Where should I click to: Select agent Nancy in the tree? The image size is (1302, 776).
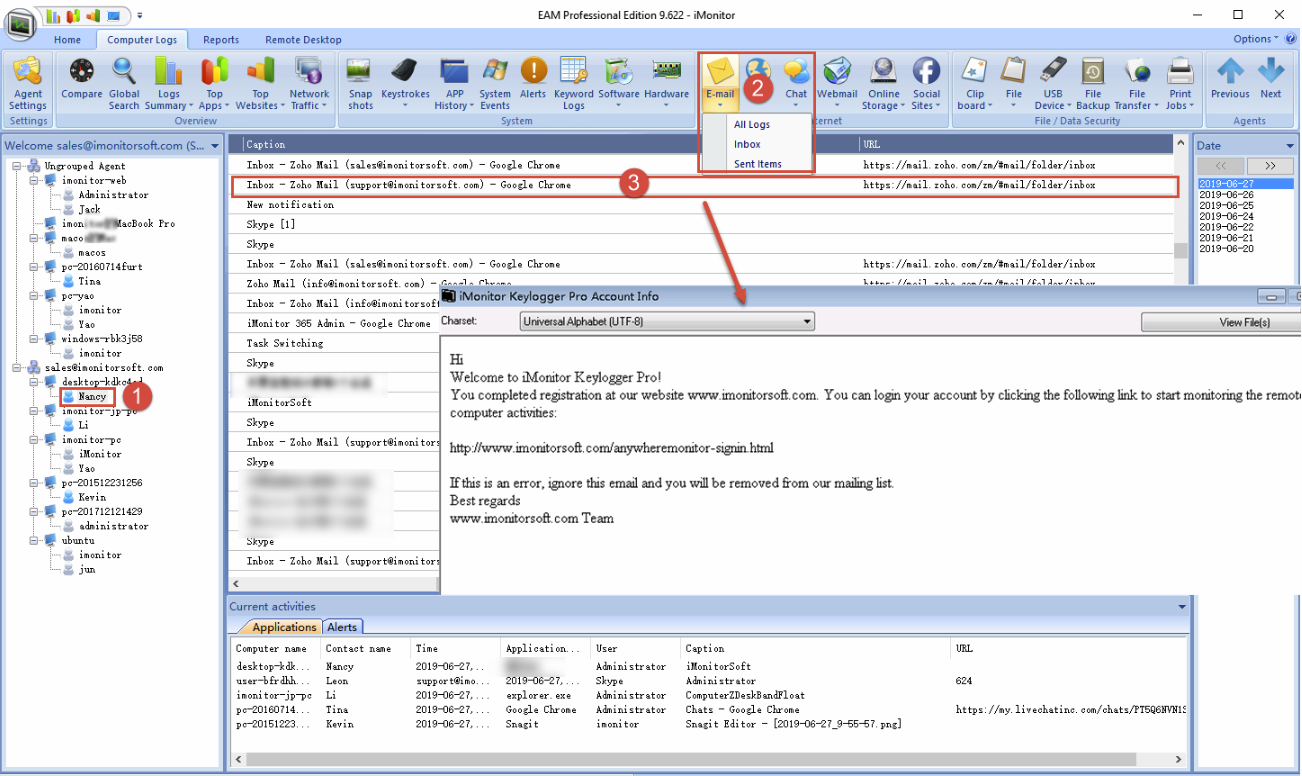click(92, 397)
